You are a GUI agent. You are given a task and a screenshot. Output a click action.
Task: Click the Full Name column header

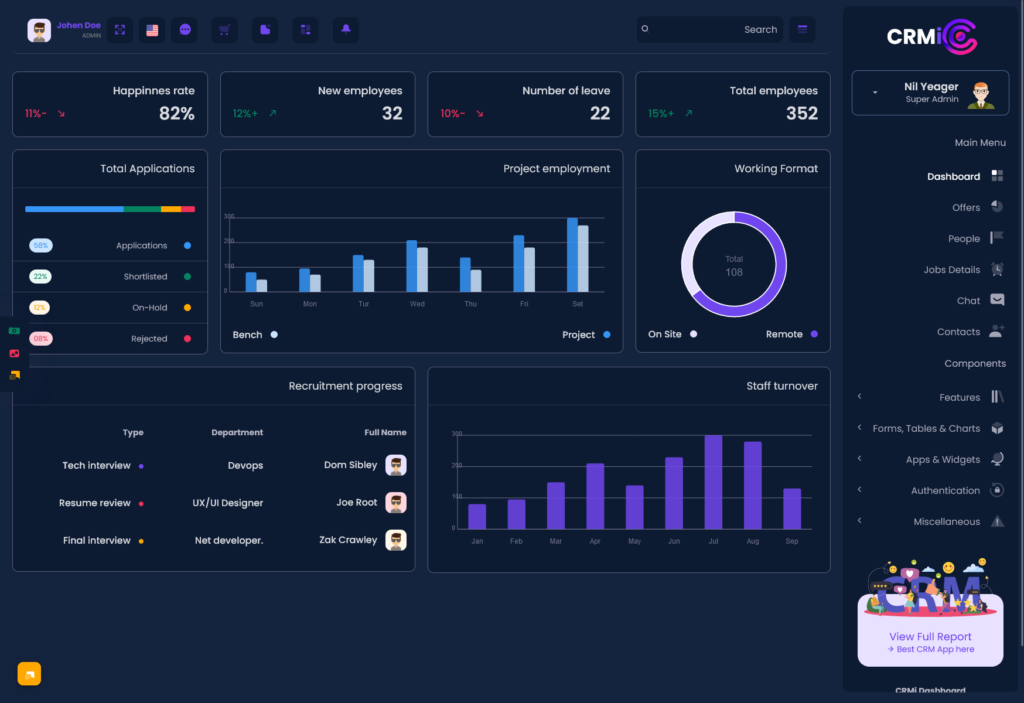pos(385,433)
